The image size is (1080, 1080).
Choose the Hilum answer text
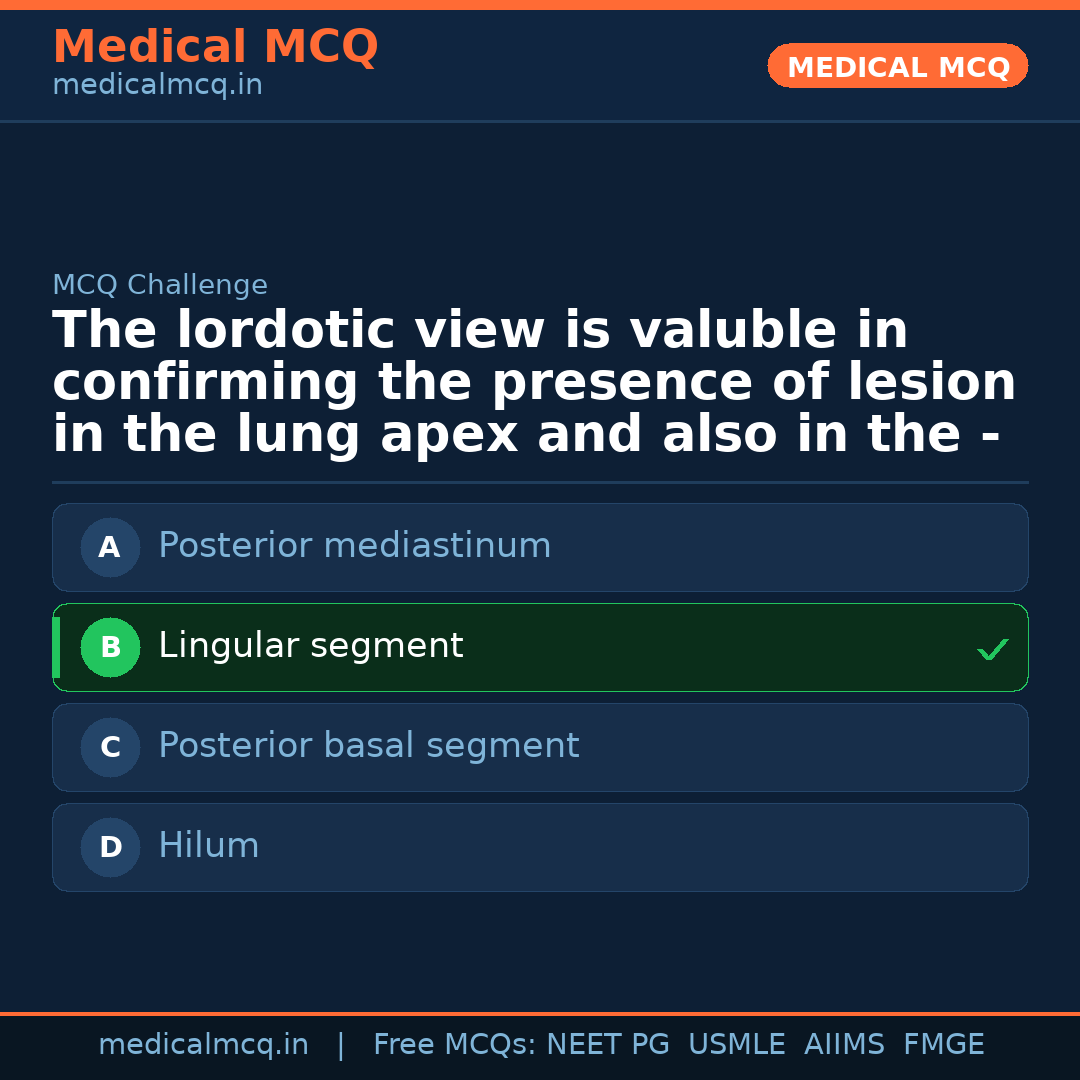coord(208,846)
